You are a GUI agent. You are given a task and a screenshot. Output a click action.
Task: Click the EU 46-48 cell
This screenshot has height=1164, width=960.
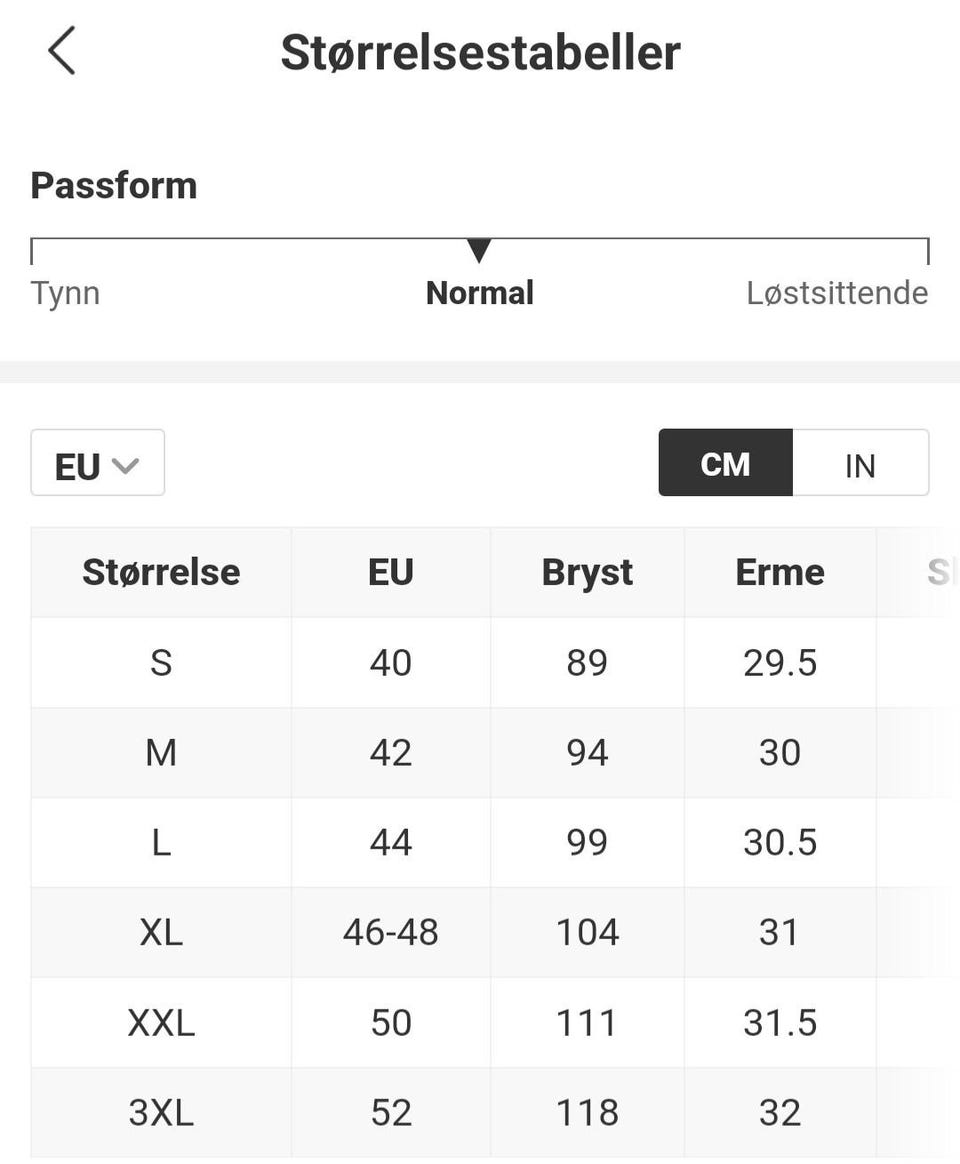pos(390,932)
